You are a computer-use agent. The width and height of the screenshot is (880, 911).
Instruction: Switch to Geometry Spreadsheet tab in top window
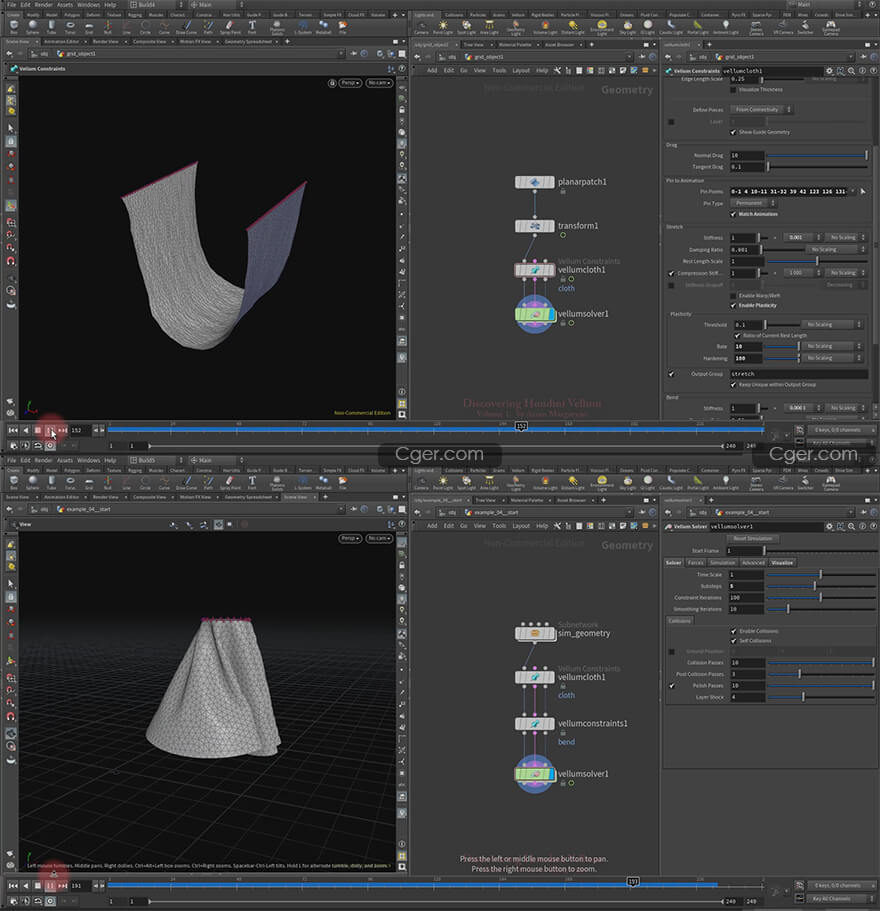click(x=248, y=42)
